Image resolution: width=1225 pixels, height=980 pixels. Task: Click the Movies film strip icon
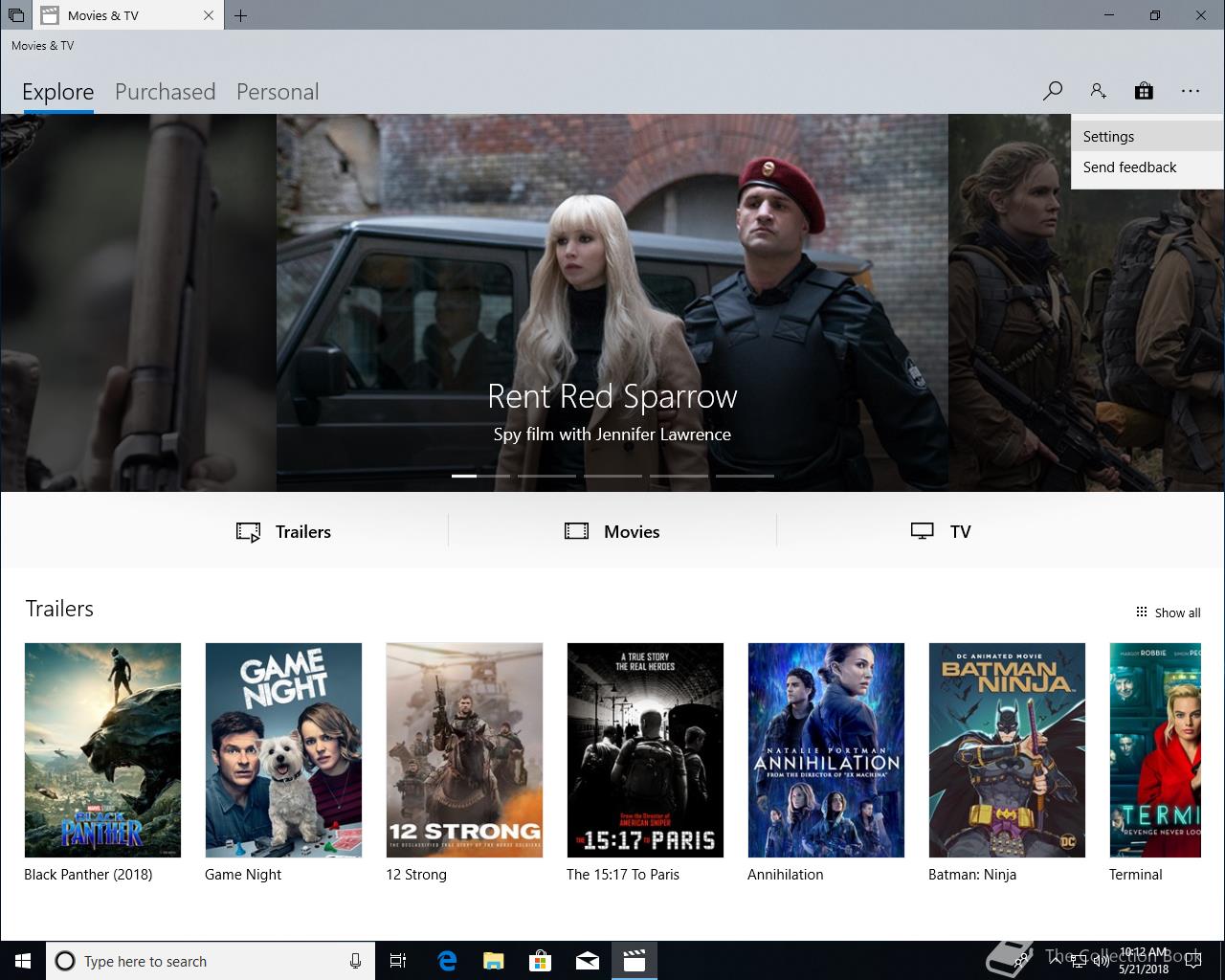click(x=576, y=531)
